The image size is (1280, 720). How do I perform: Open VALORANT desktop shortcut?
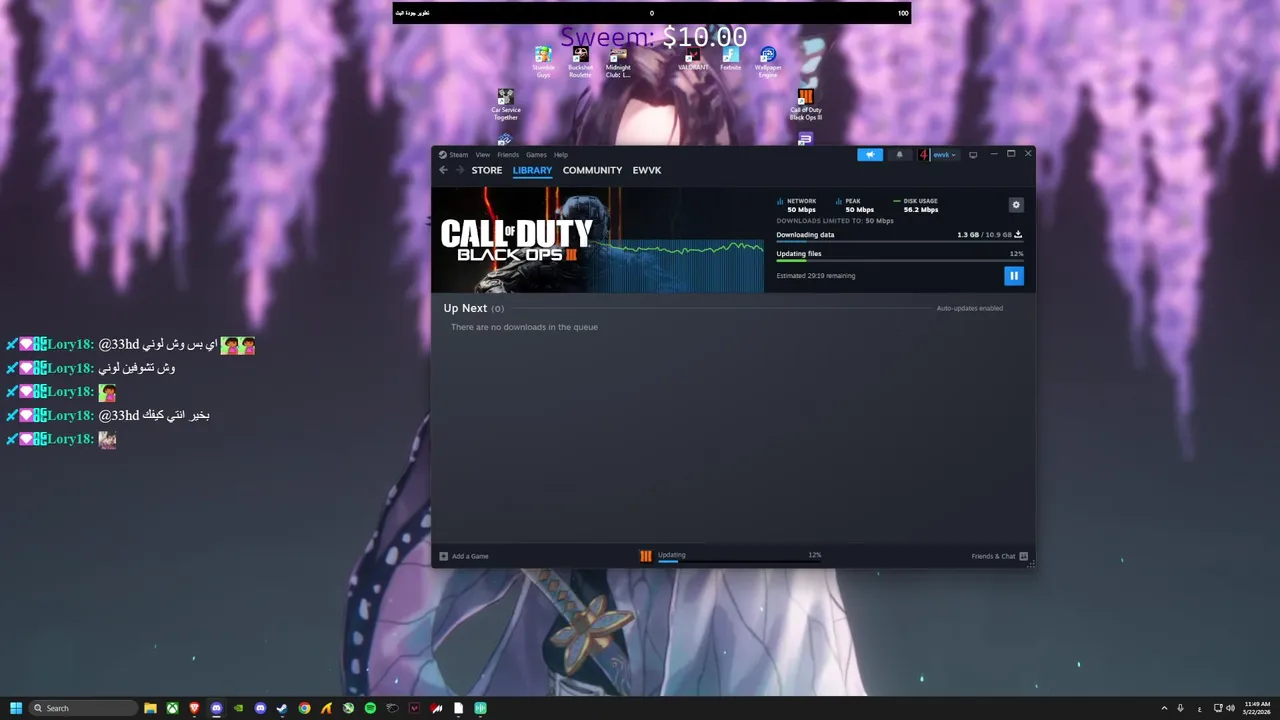point(693,59)
